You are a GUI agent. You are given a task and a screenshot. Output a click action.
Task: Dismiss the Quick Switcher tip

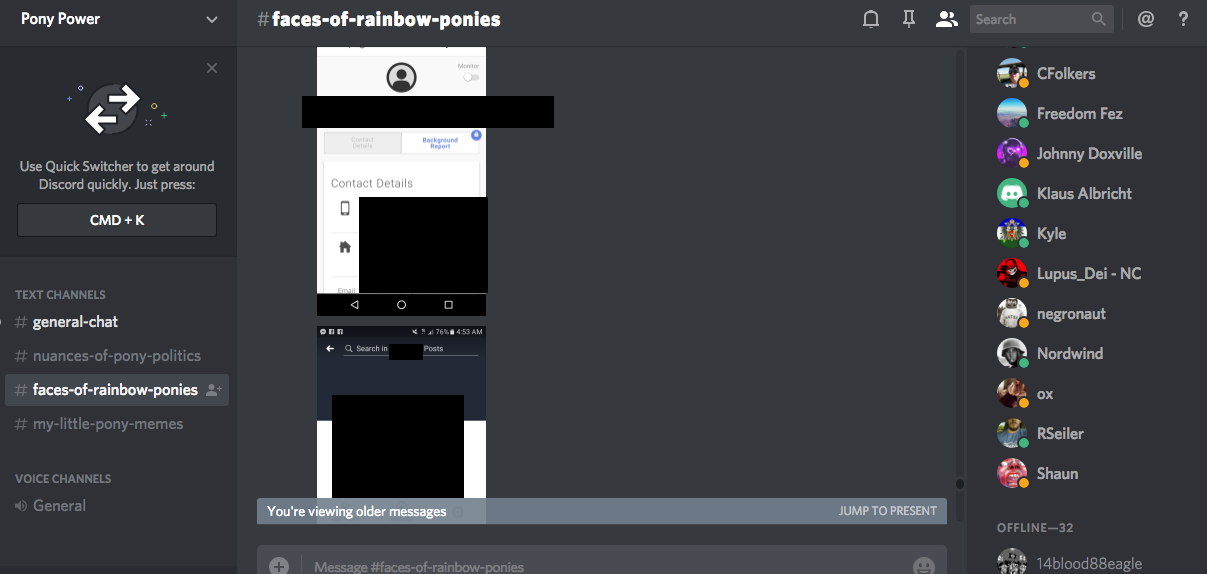pos(212,68)
